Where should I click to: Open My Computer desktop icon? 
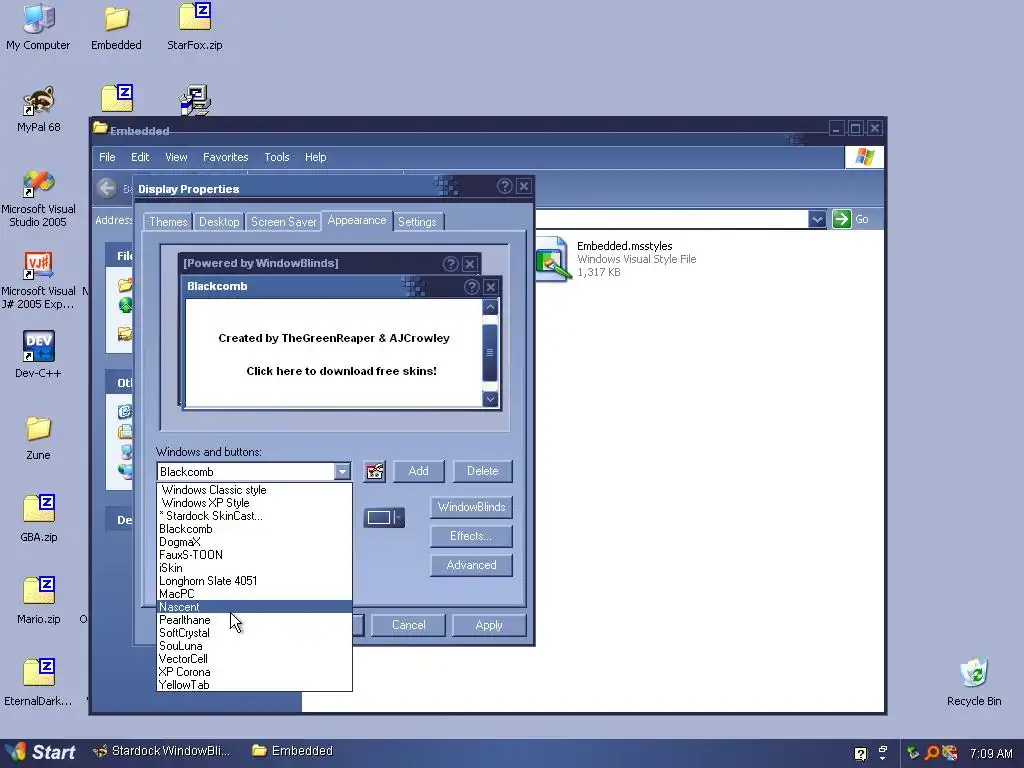pos(38,26)
